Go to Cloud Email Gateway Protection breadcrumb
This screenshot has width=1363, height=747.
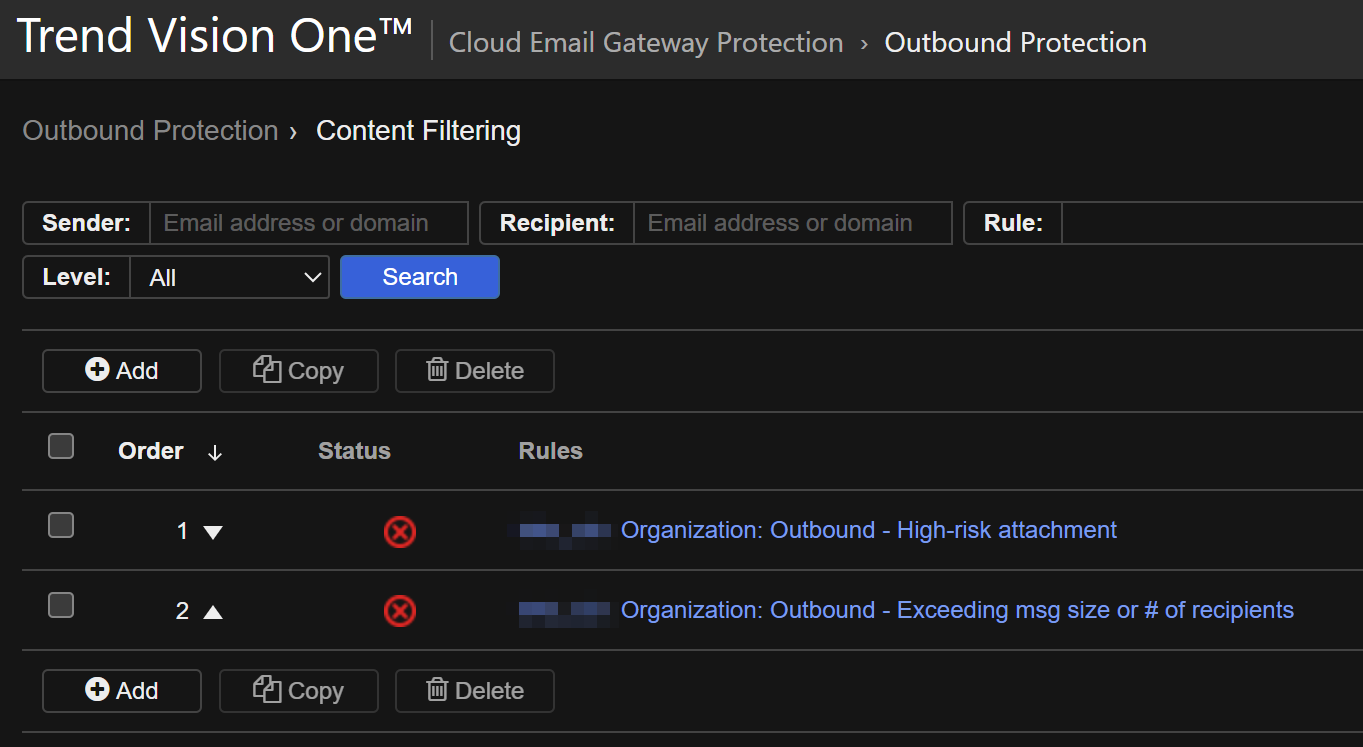tap(646, 43)
